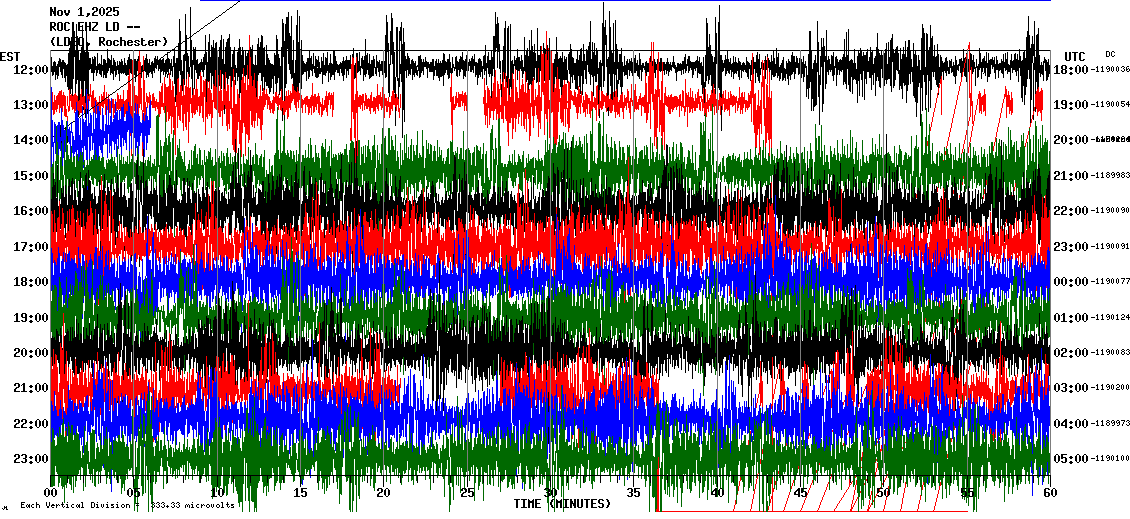The height and width of the screenshot is (519, 1130).
Task: Click the TIME (MINUTES) axis title
Action: 562,504
